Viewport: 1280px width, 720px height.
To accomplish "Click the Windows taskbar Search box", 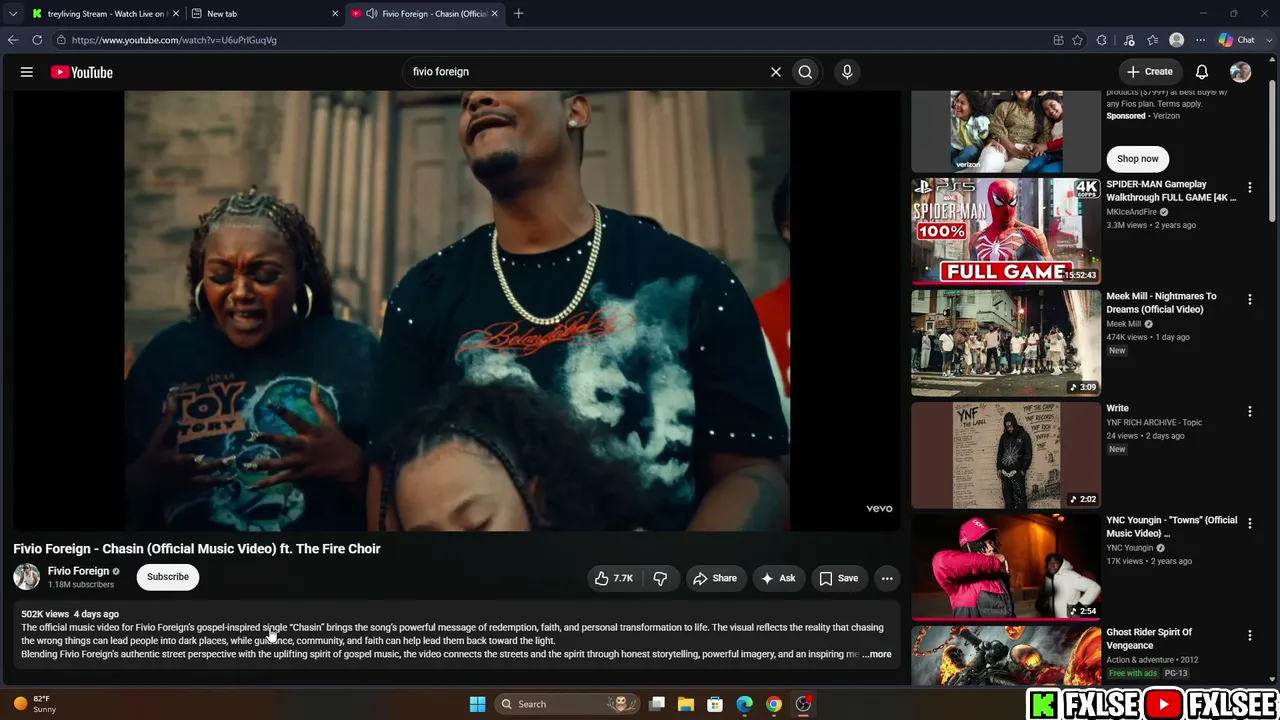I will (565, 704).
